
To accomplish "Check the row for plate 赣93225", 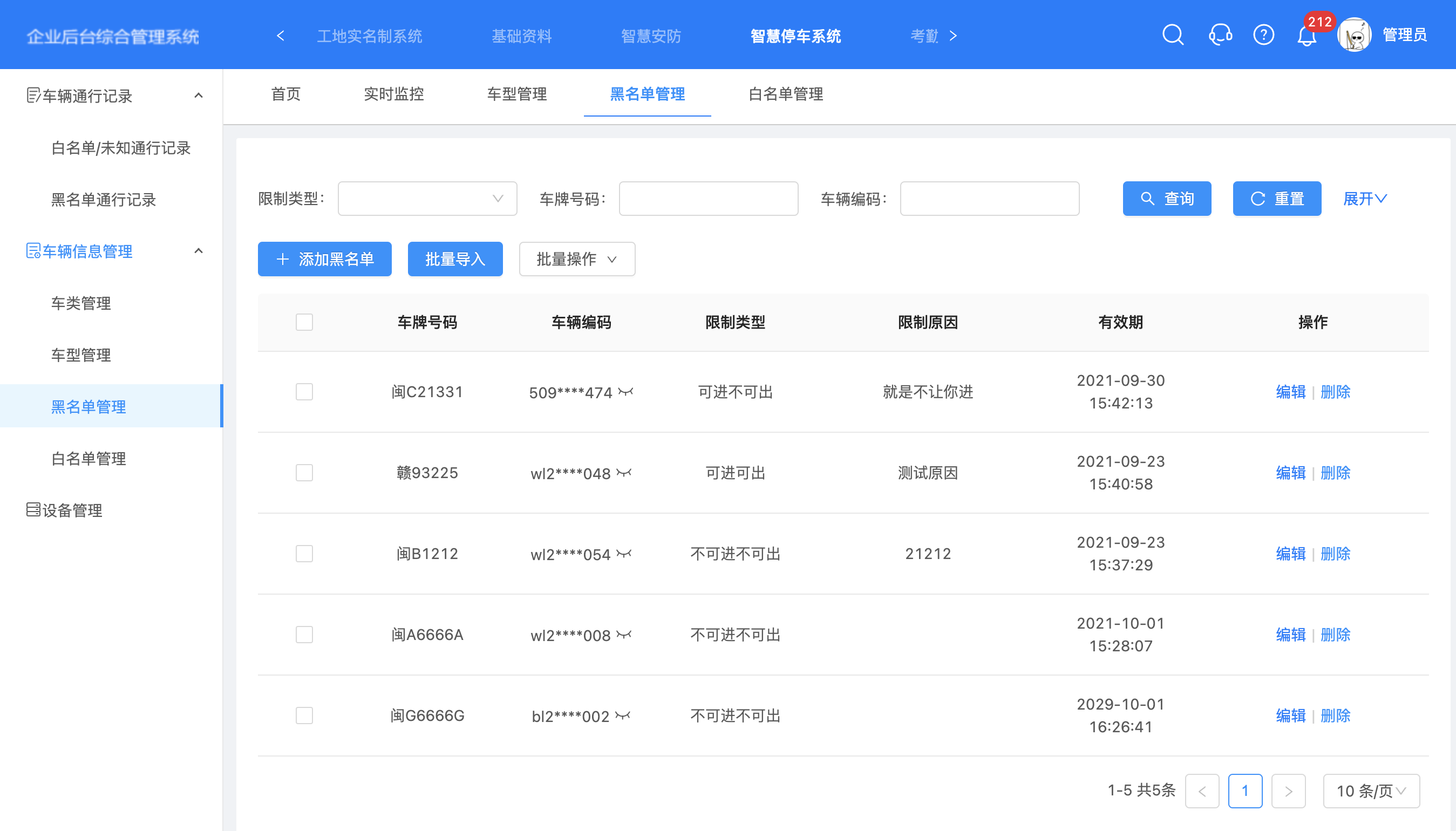I will pyautogui.click(x=304, y=473).
